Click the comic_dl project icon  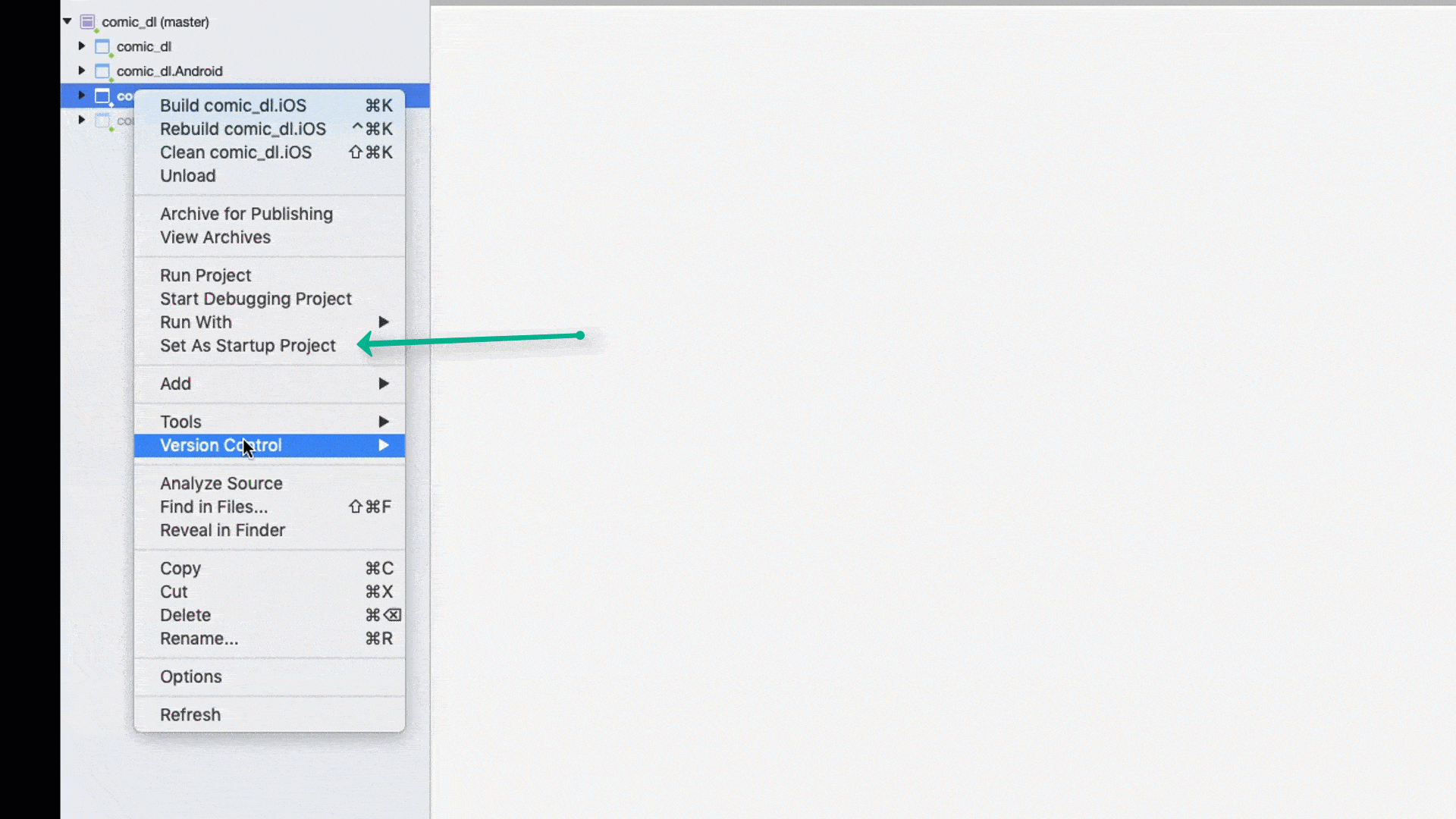pos(102,47)
